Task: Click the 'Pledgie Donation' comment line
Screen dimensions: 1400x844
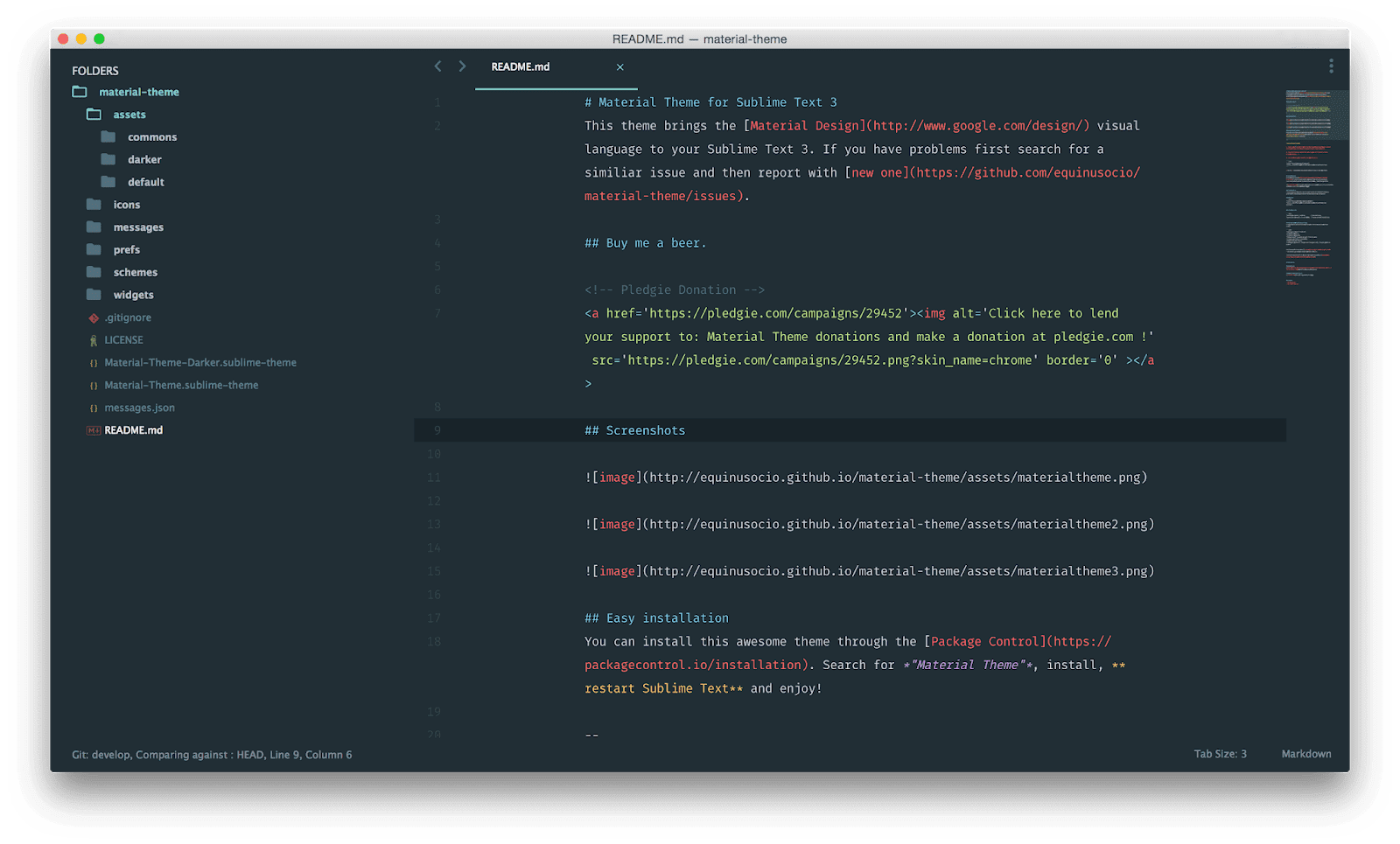Action: [675, 290]
